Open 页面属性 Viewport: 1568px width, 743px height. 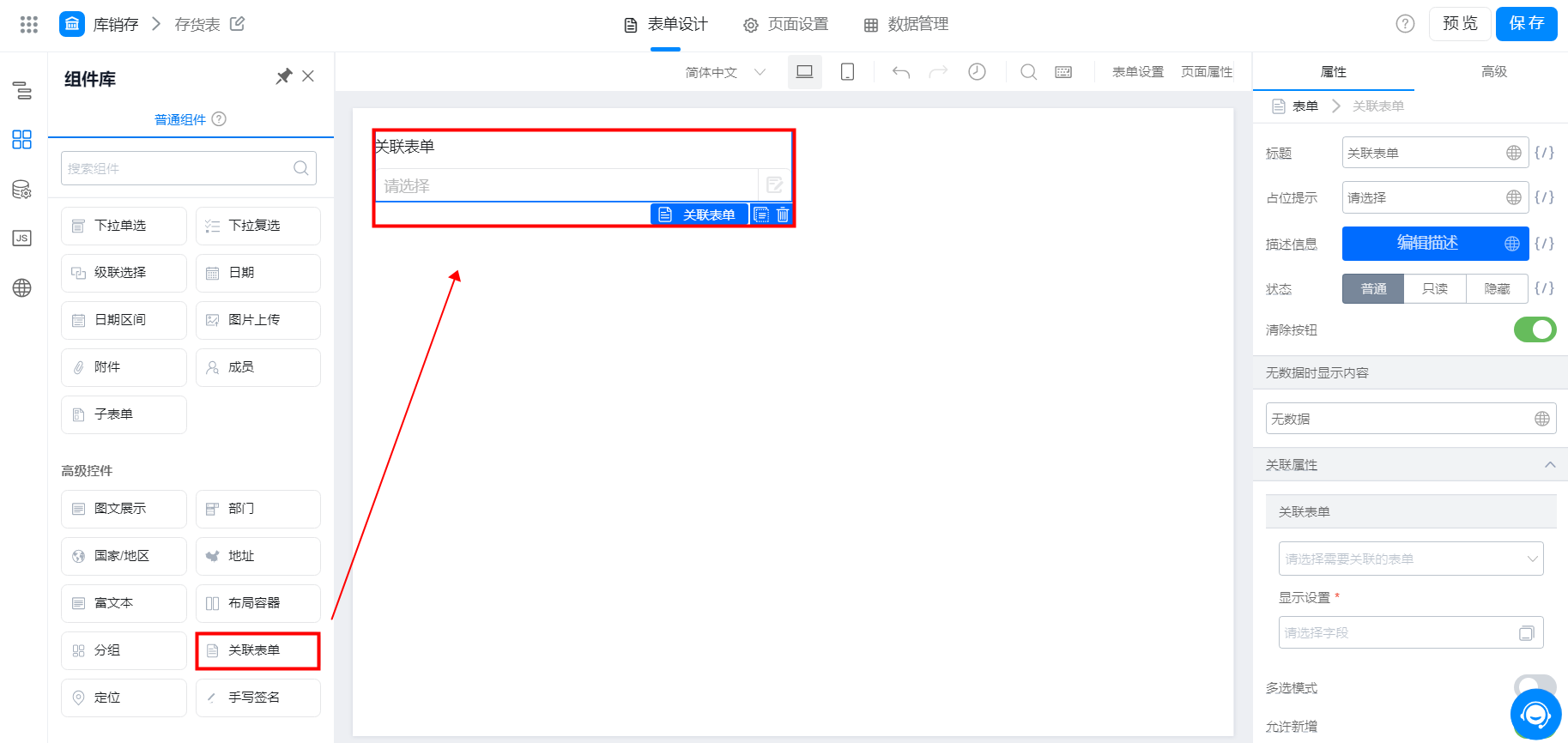click(1207, 72)
